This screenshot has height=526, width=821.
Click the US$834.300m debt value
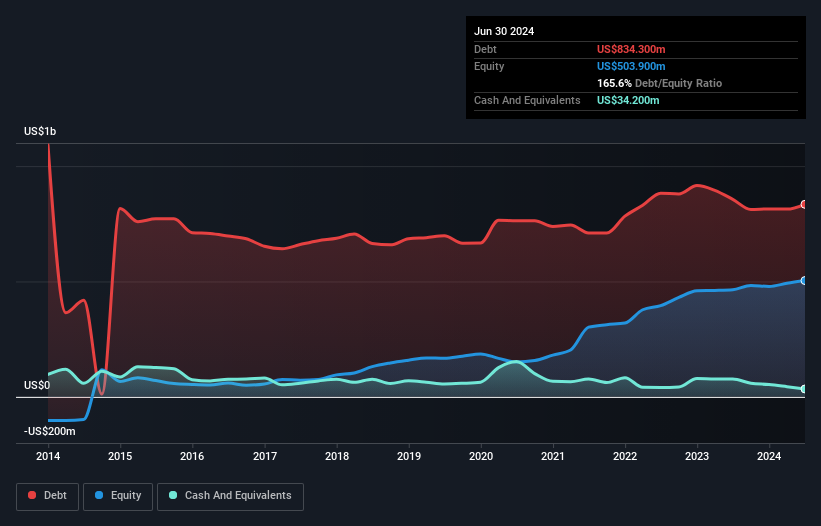coord(631,49)
